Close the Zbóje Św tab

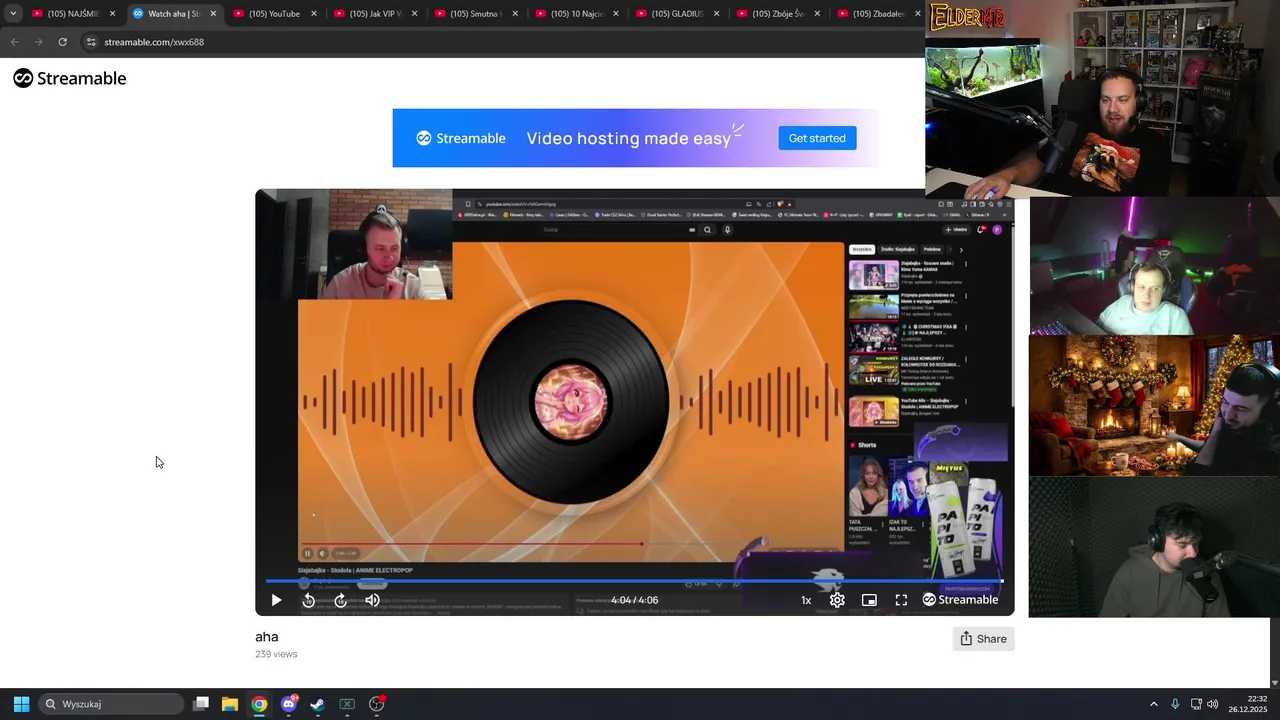[x=817, y=14]
